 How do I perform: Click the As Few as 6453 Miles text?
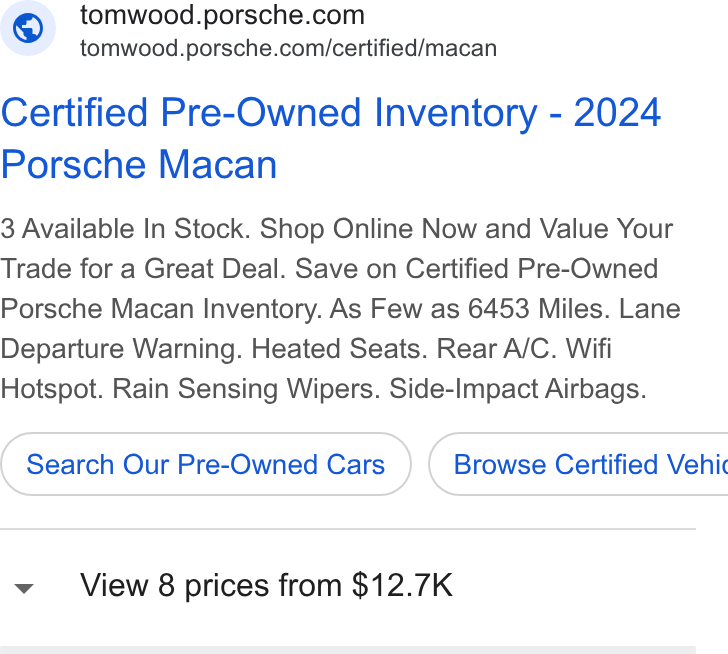pos(469,309)
